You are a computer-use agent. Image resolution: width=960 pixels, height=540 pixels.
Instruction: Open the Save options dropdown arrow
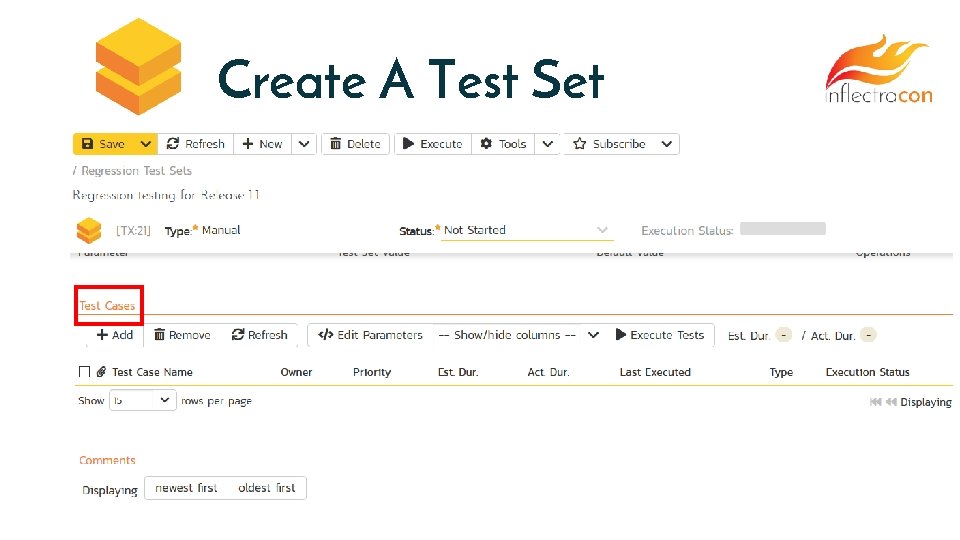146,144
